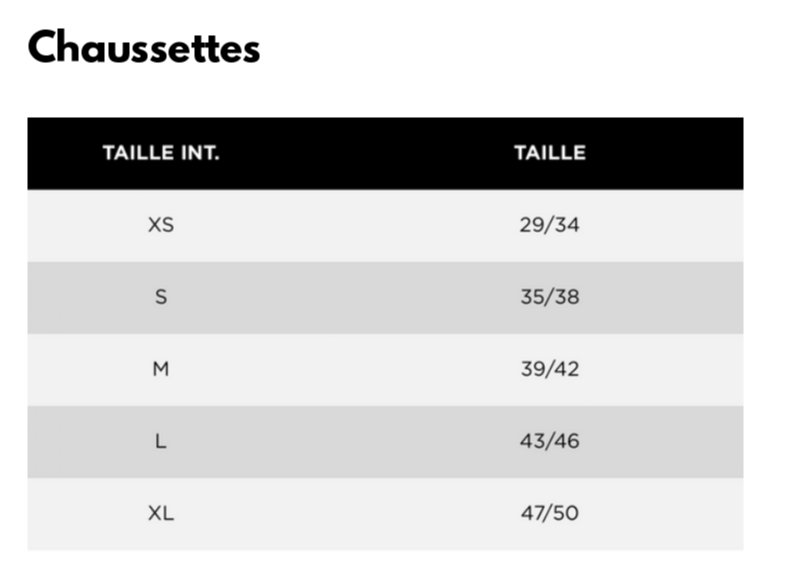Click the international size for 47/50

(x=160, y=514)
